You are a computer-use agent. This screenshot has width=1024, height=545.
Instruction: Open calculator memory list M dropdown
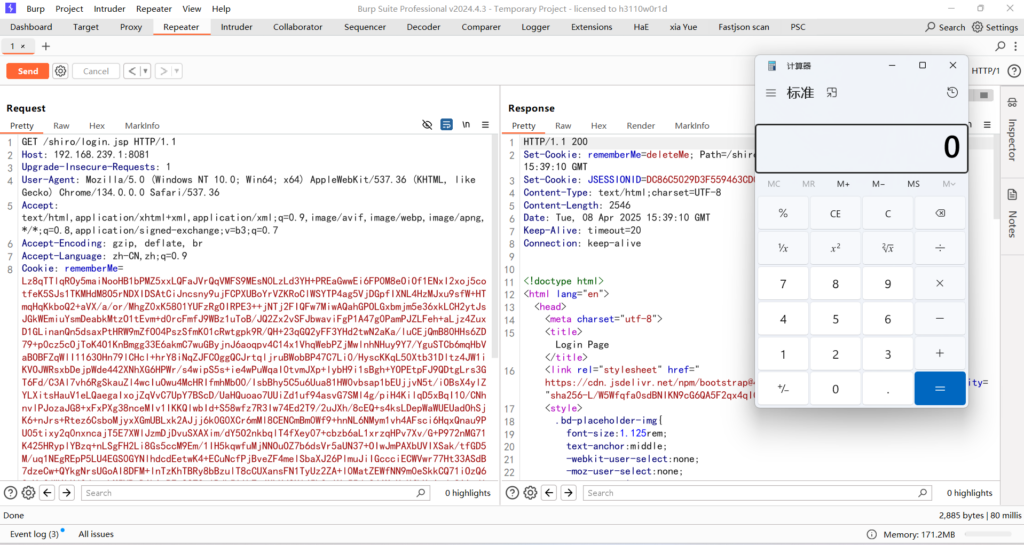click(947, 184)
